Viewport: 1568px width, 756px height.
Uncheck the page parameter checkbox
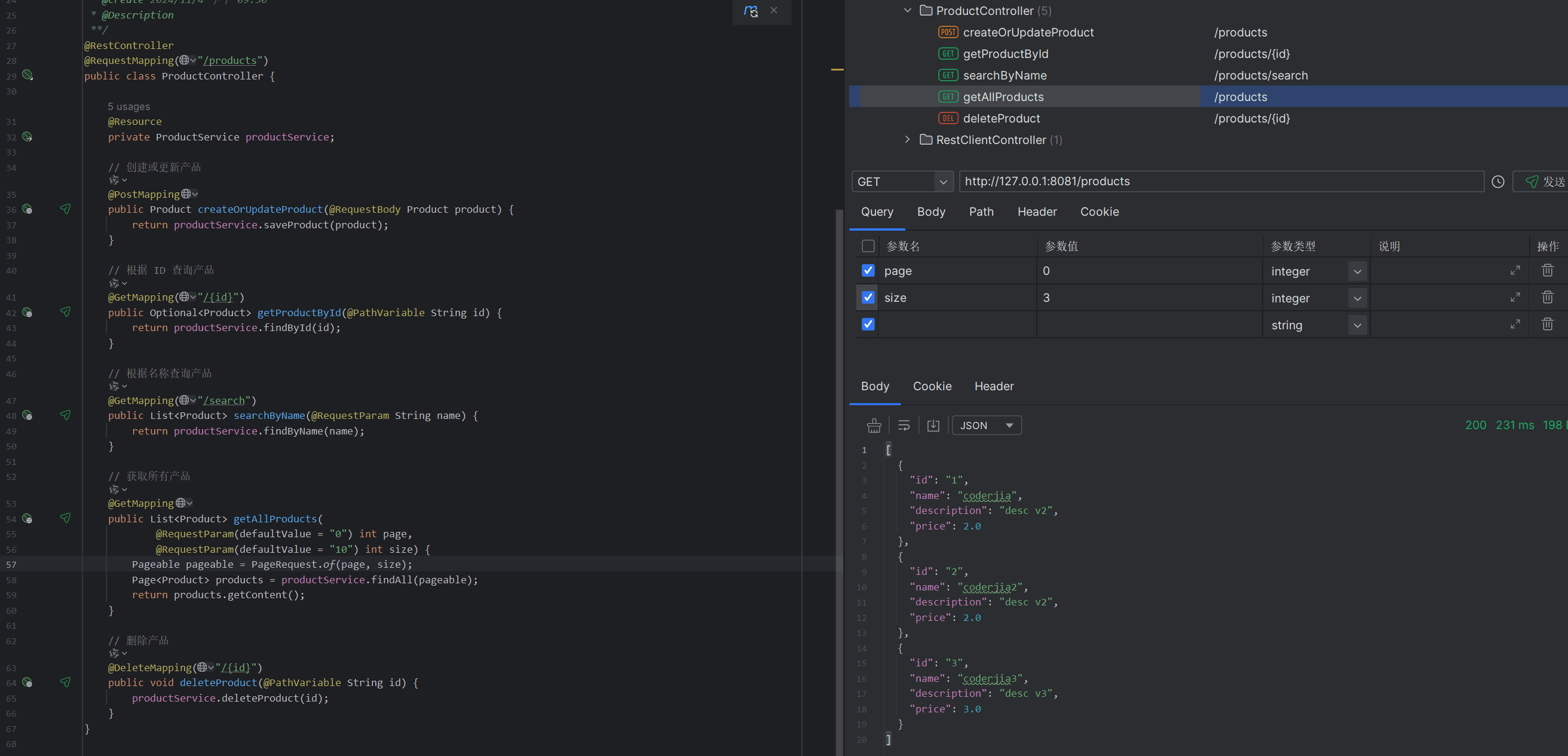pyautogui.click(x=868, y=270)
